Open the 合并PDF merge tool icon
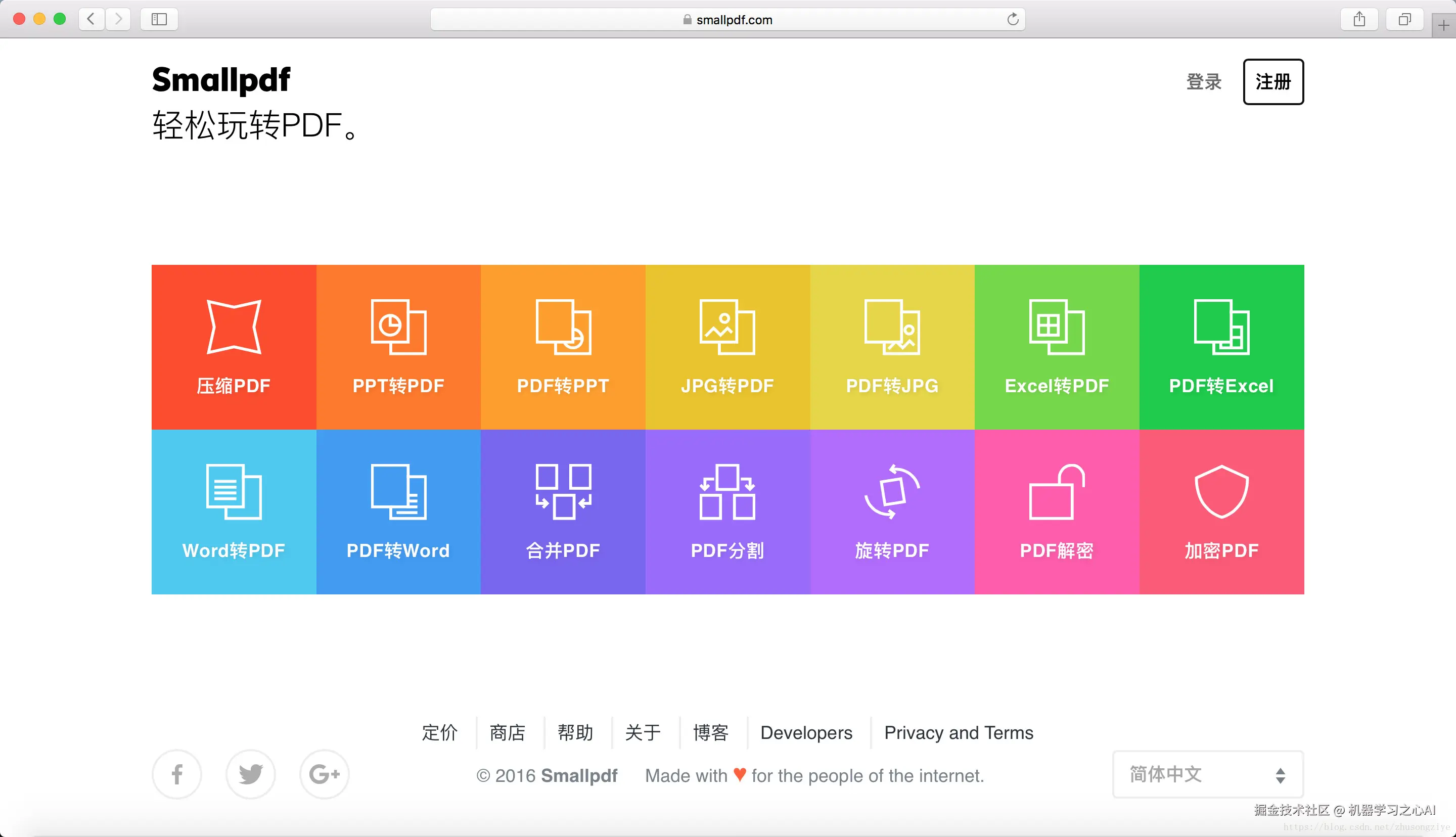The height and width of the screenshot is (837, 1456). coord(563,491)
